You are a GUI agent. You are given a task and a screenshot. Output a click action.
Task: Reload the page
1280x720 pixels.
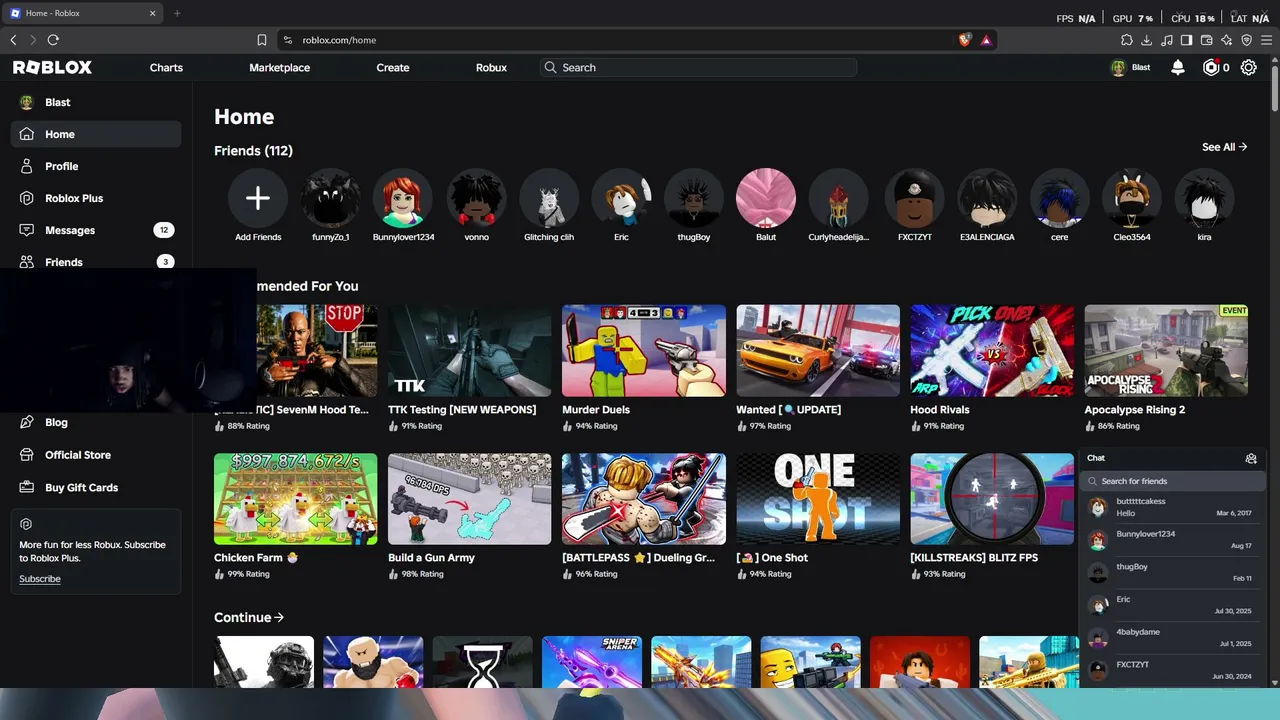click(53, 40)
